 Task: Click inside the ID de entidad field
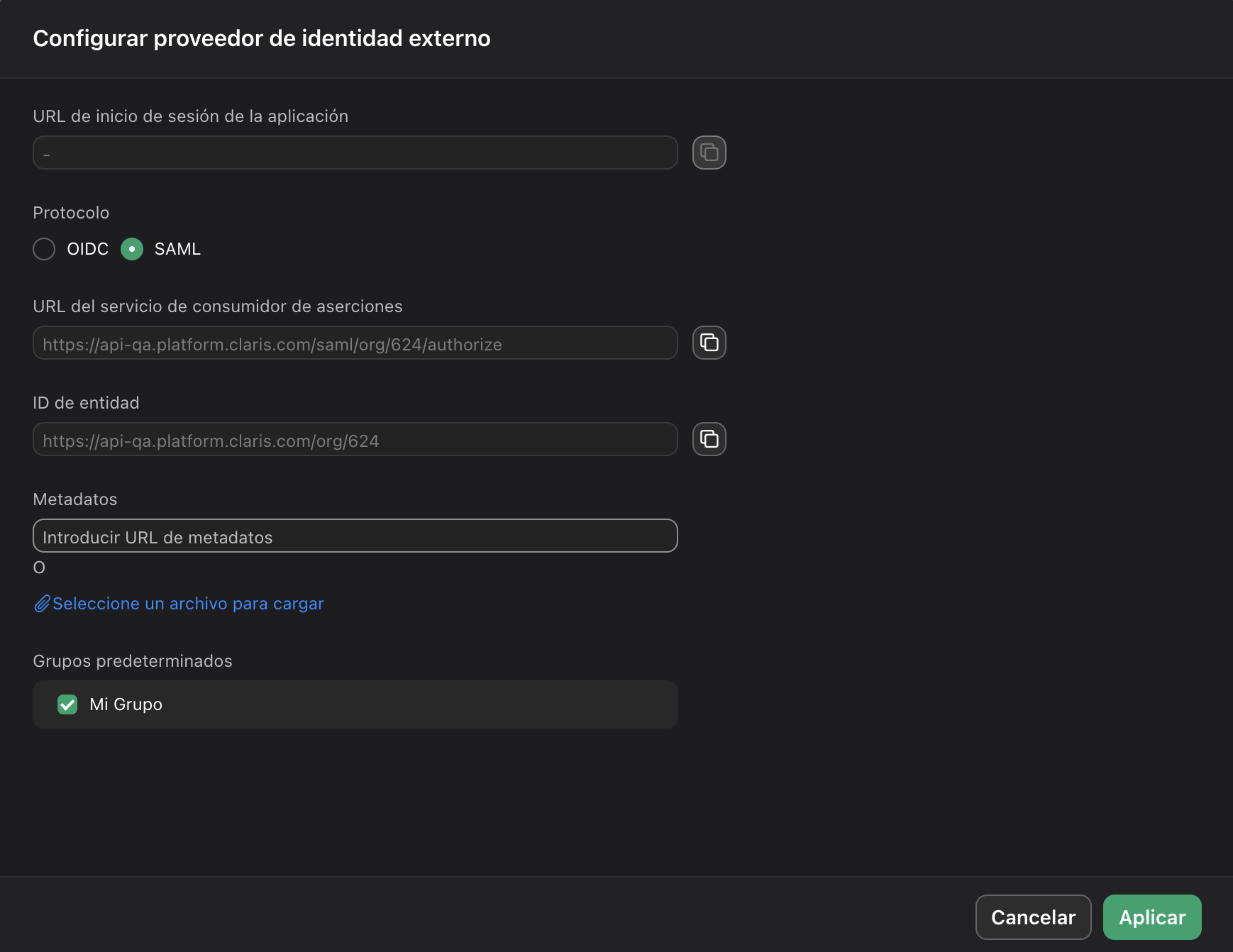coord(355,439)
